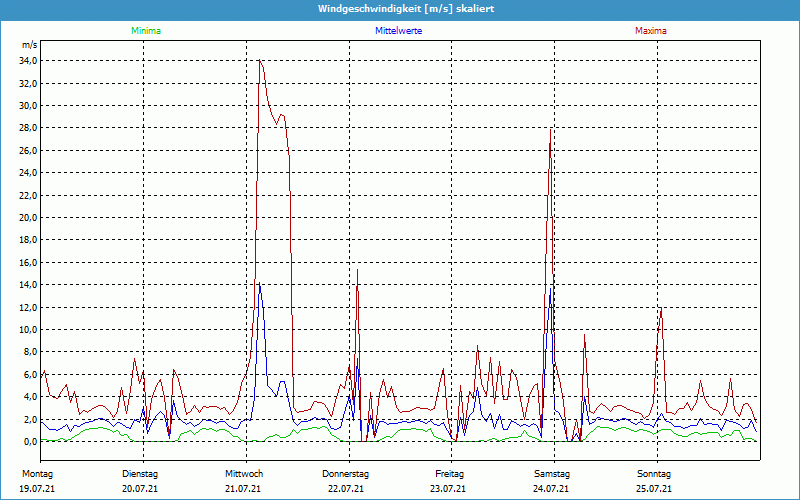Select the Dienstag day label

140,473
